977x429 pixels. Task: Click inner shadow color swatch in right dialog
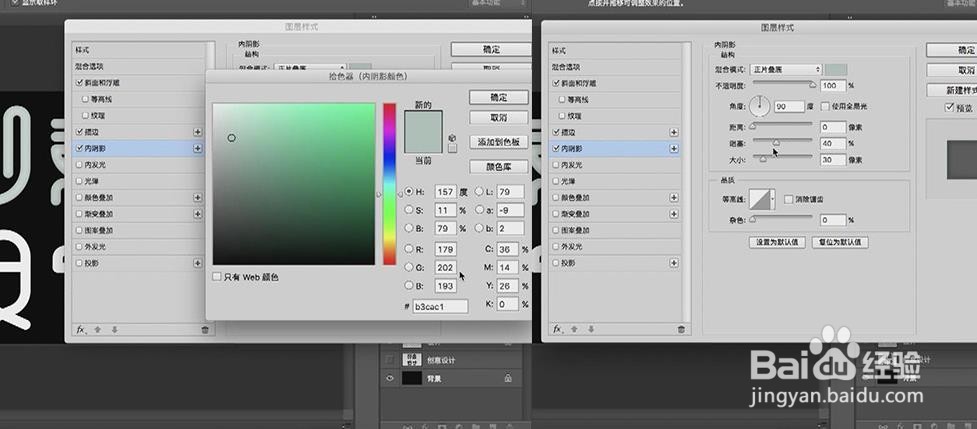click(836, 70)
